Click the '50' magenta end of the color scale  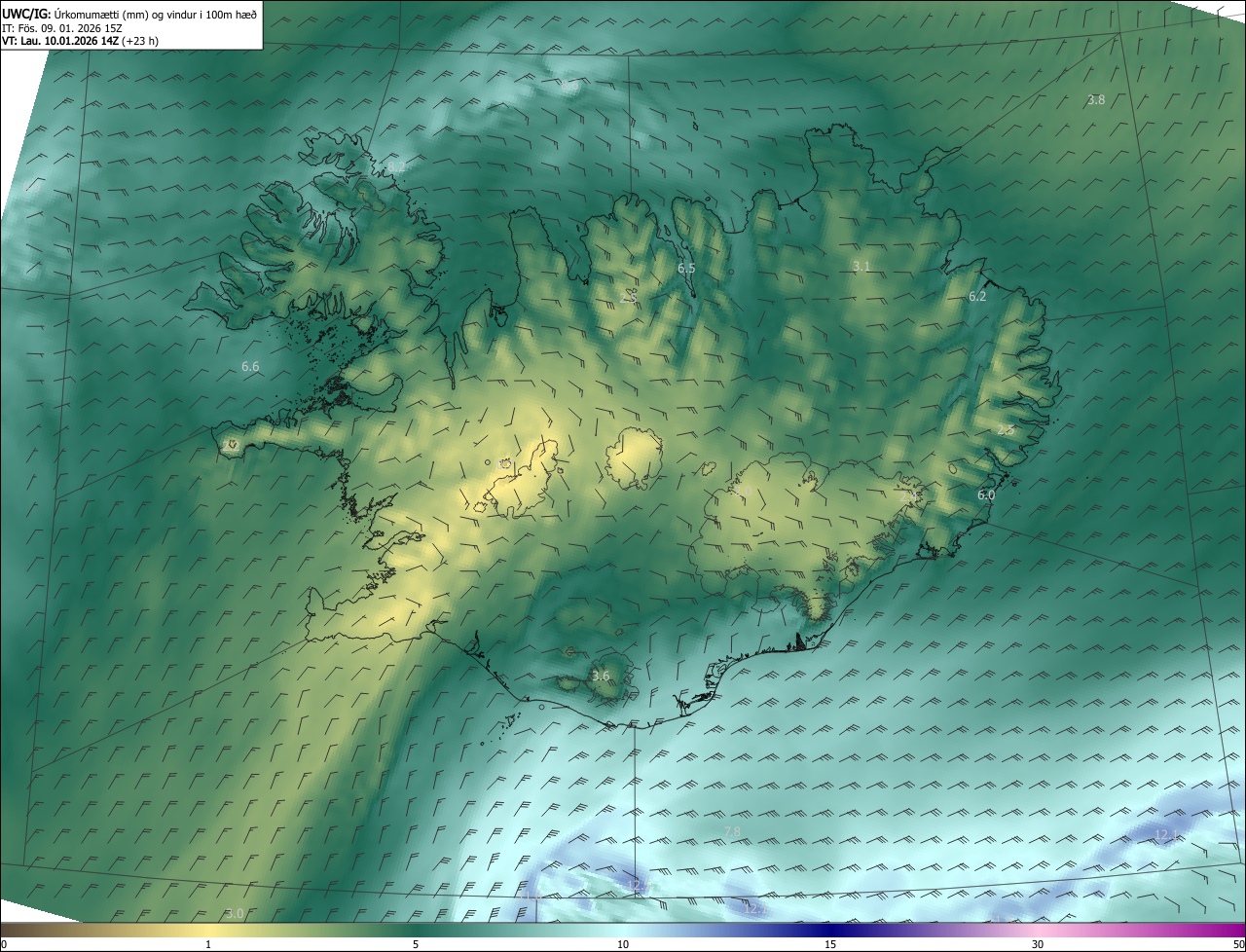[1237, 945]
